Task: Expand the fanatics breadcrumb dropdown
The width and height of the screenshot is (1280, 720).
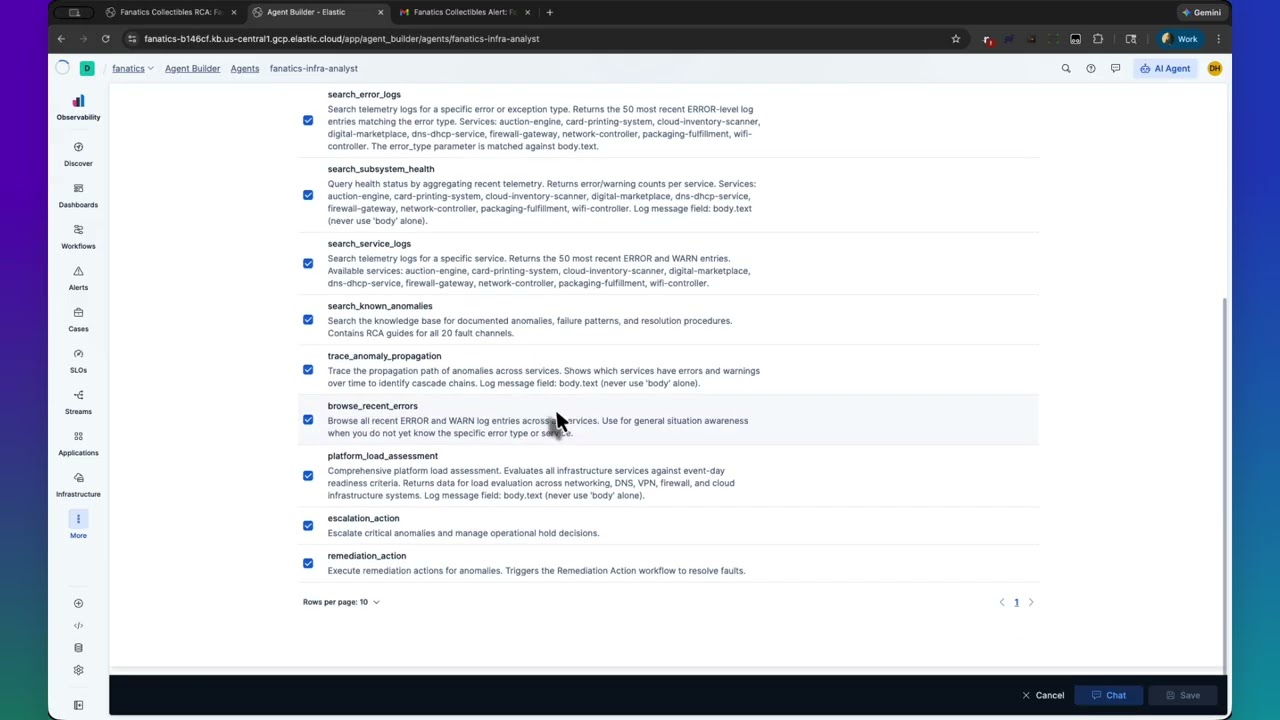Action: point(133,68)
